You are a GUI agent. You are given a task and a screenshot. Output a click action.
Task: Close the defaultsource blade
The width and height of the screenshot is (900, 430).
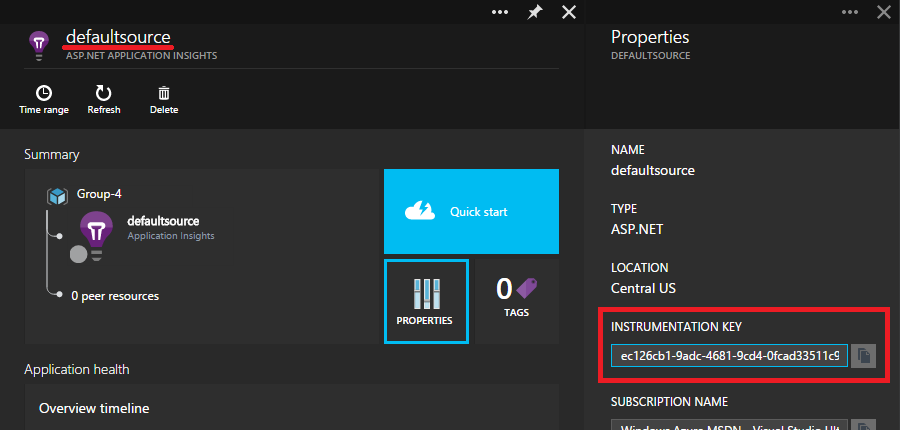click(569, 12)
